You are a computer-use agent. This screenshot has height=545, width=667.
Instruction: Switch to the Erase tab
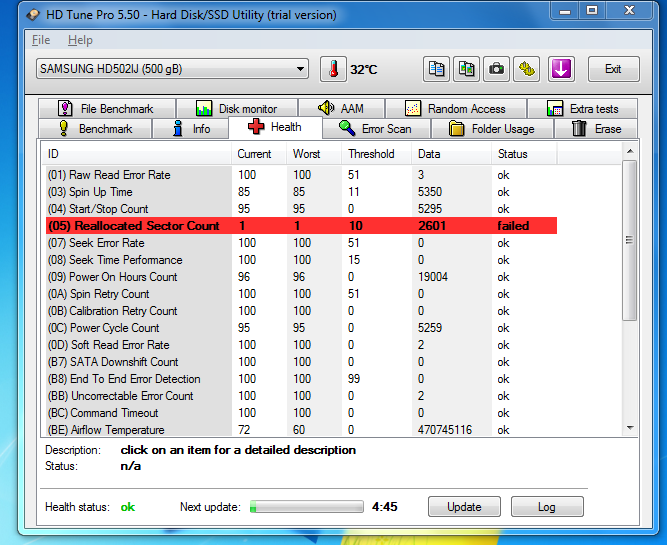coord(596,128)
